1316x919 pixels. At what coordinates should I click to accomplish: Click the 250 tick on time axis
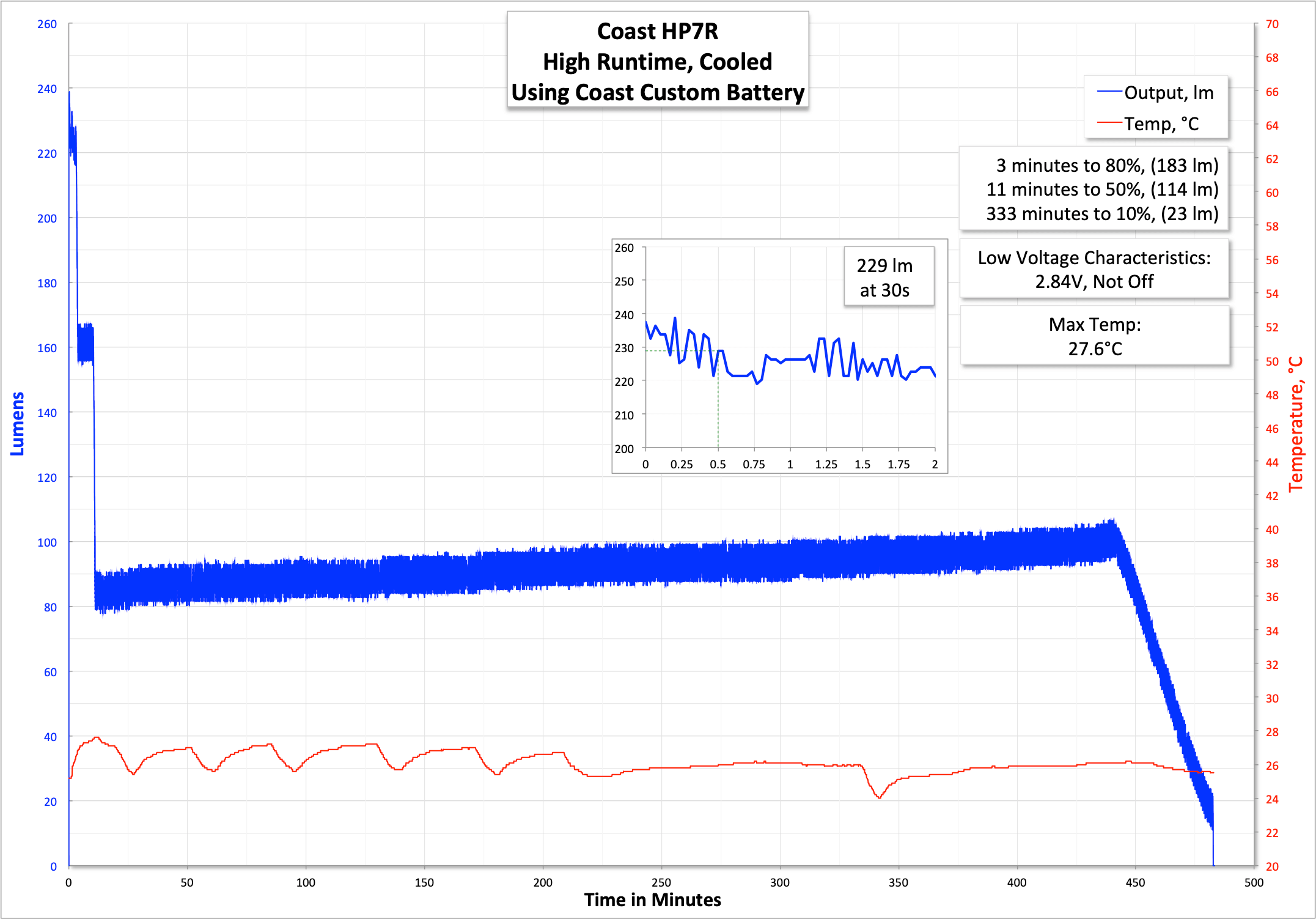[661, 882]
